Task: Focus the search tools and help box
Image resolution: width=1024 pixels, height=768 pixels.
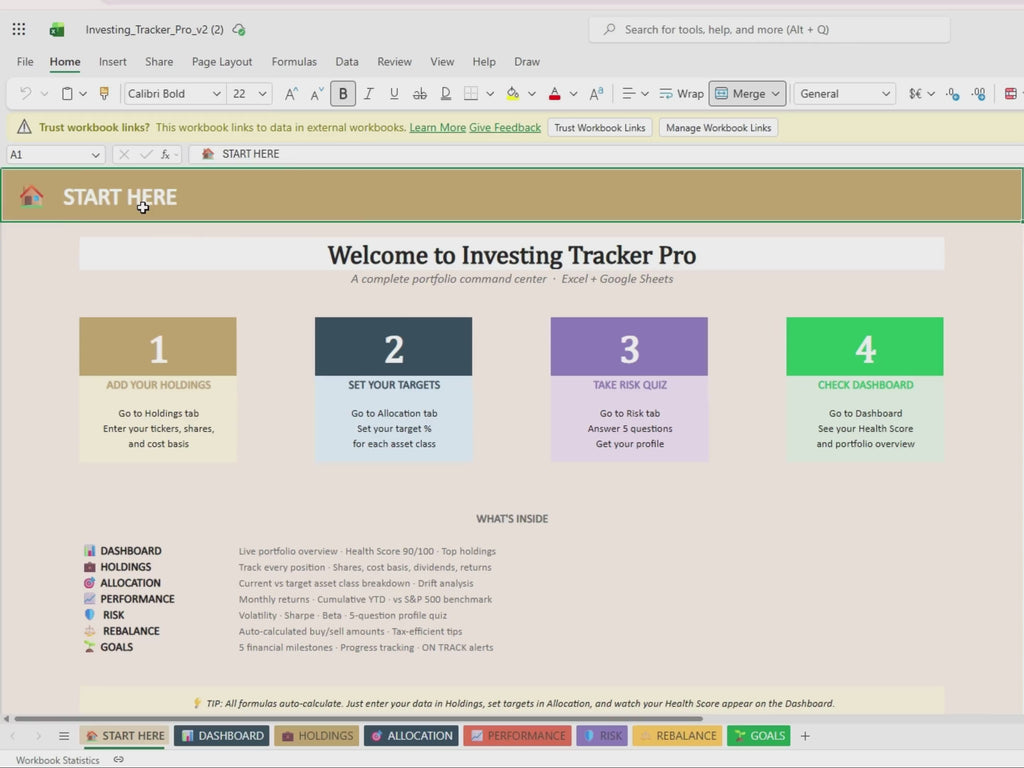Action: pos(769,29)
